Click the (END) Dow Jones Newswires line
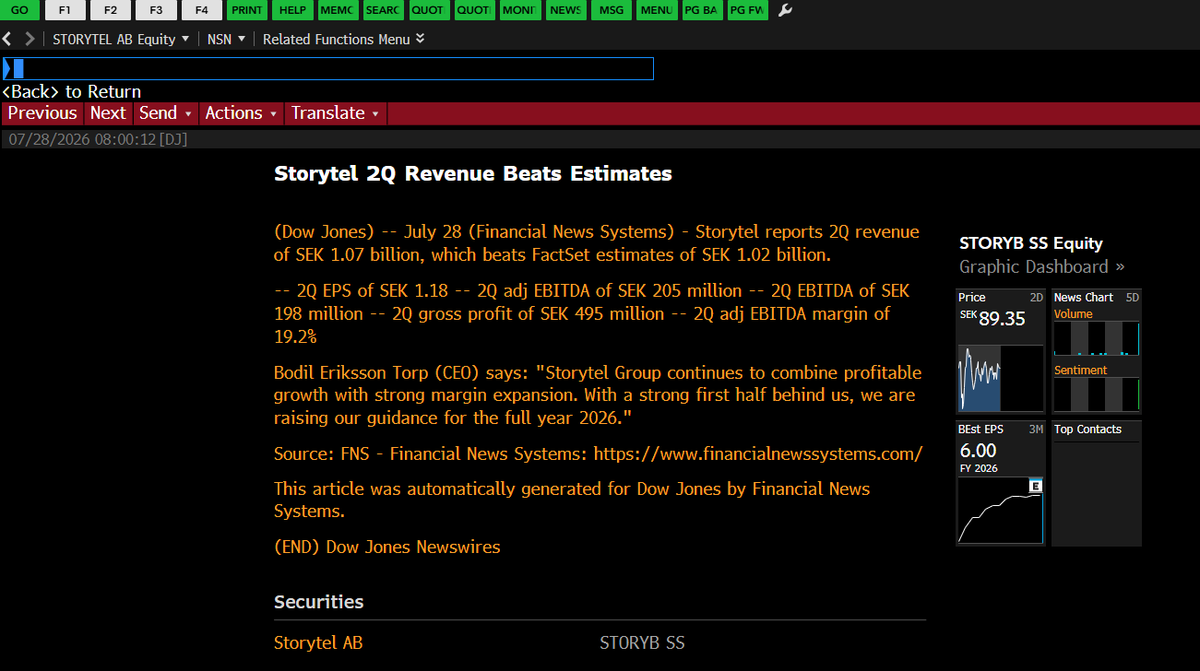 click(x=387, y=547)
